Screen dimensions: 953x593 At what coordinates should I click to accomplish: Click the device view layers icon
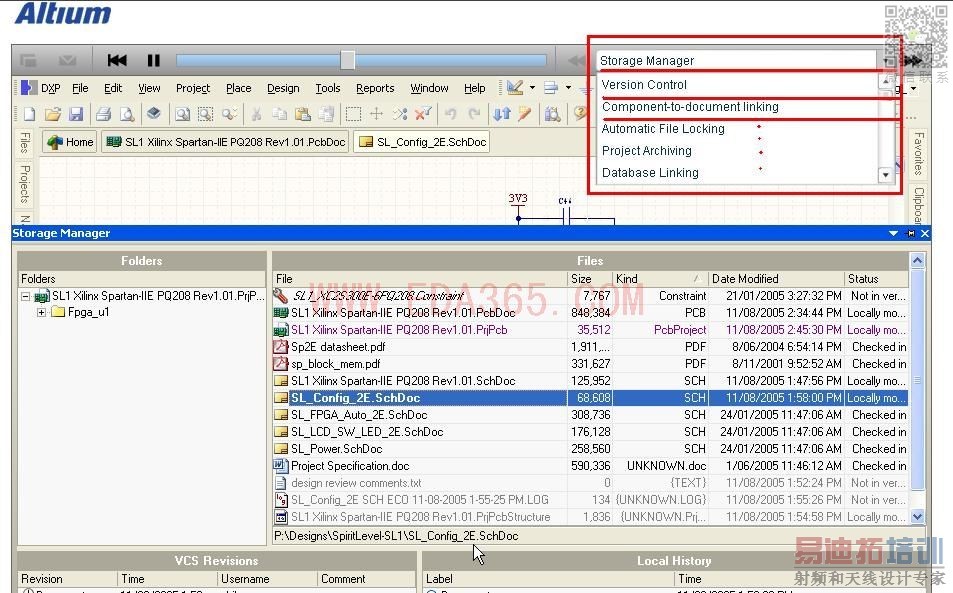[x=154, y=114]
